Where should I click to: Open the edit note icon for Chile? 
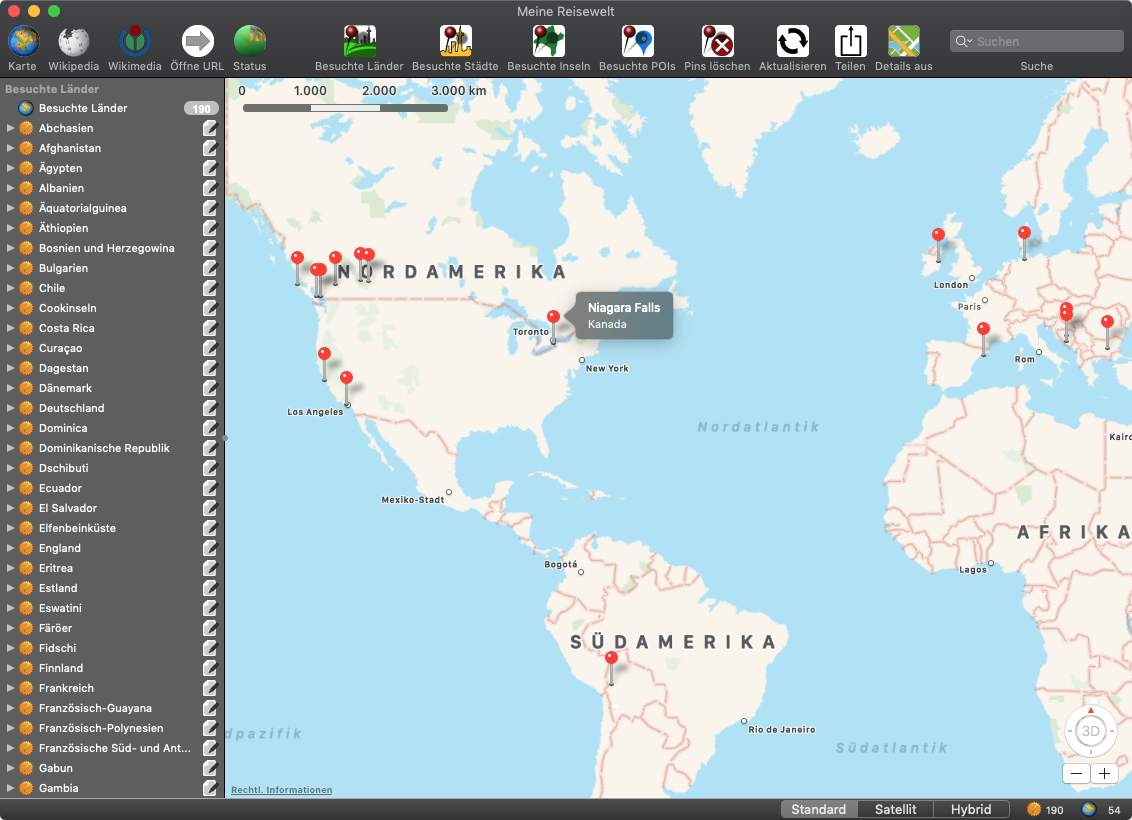click(x=210, y=288)
